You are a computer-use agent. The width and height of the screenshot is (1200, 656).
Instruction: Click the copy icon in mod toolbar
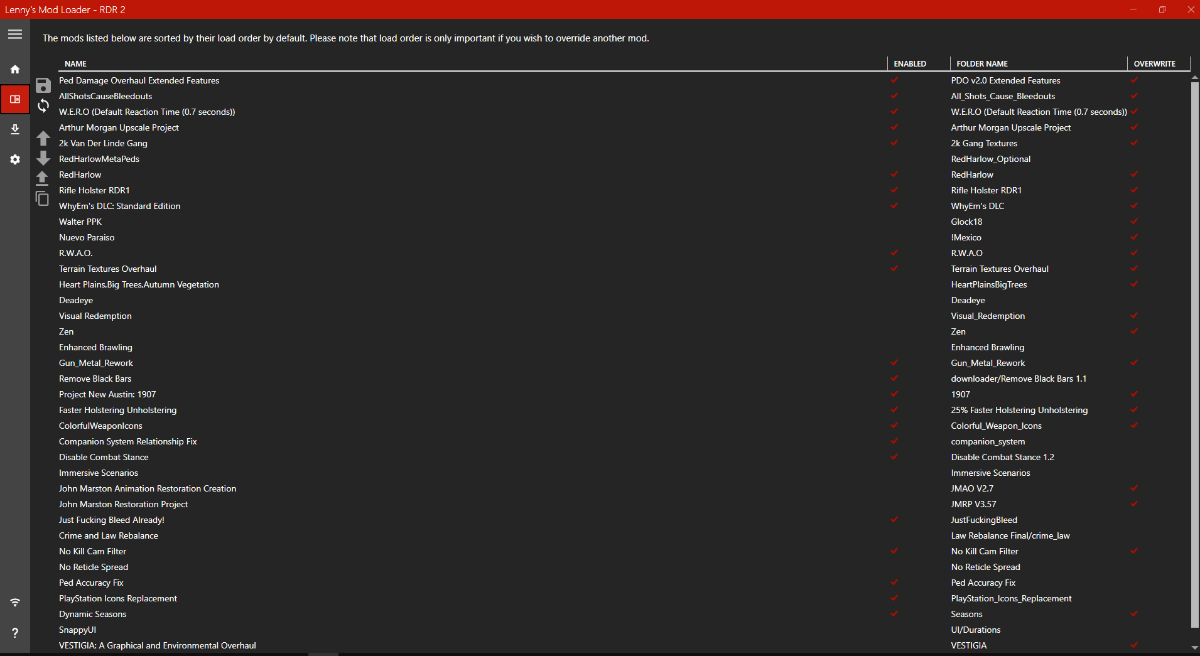(x=43, y=198)
